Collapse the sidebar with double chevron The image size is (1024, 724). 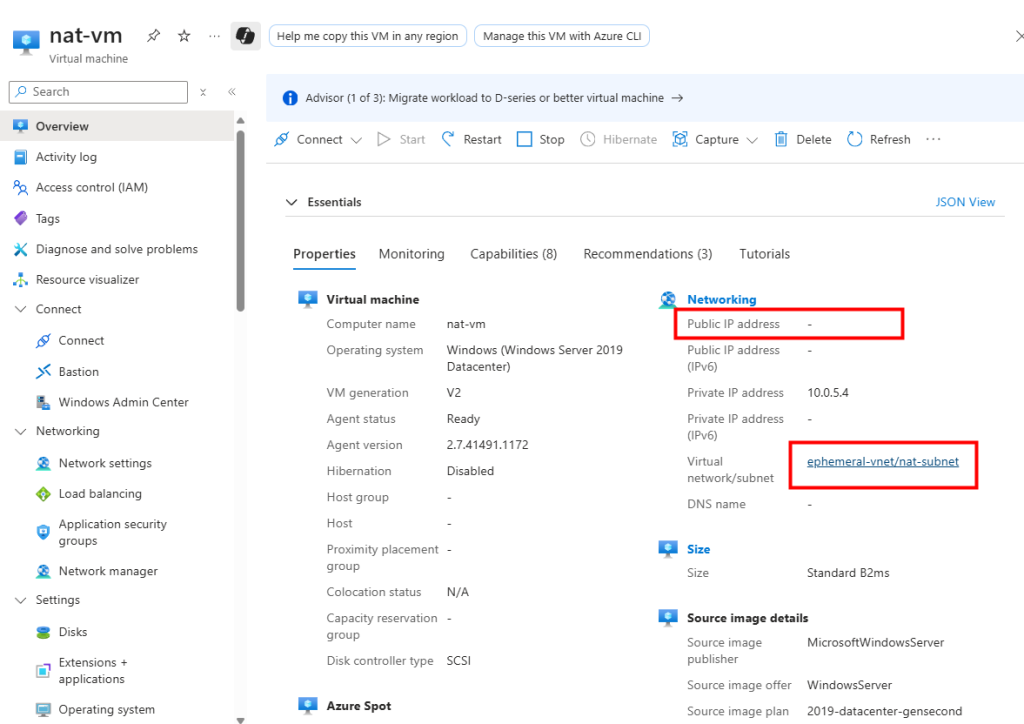coord(232,92)
